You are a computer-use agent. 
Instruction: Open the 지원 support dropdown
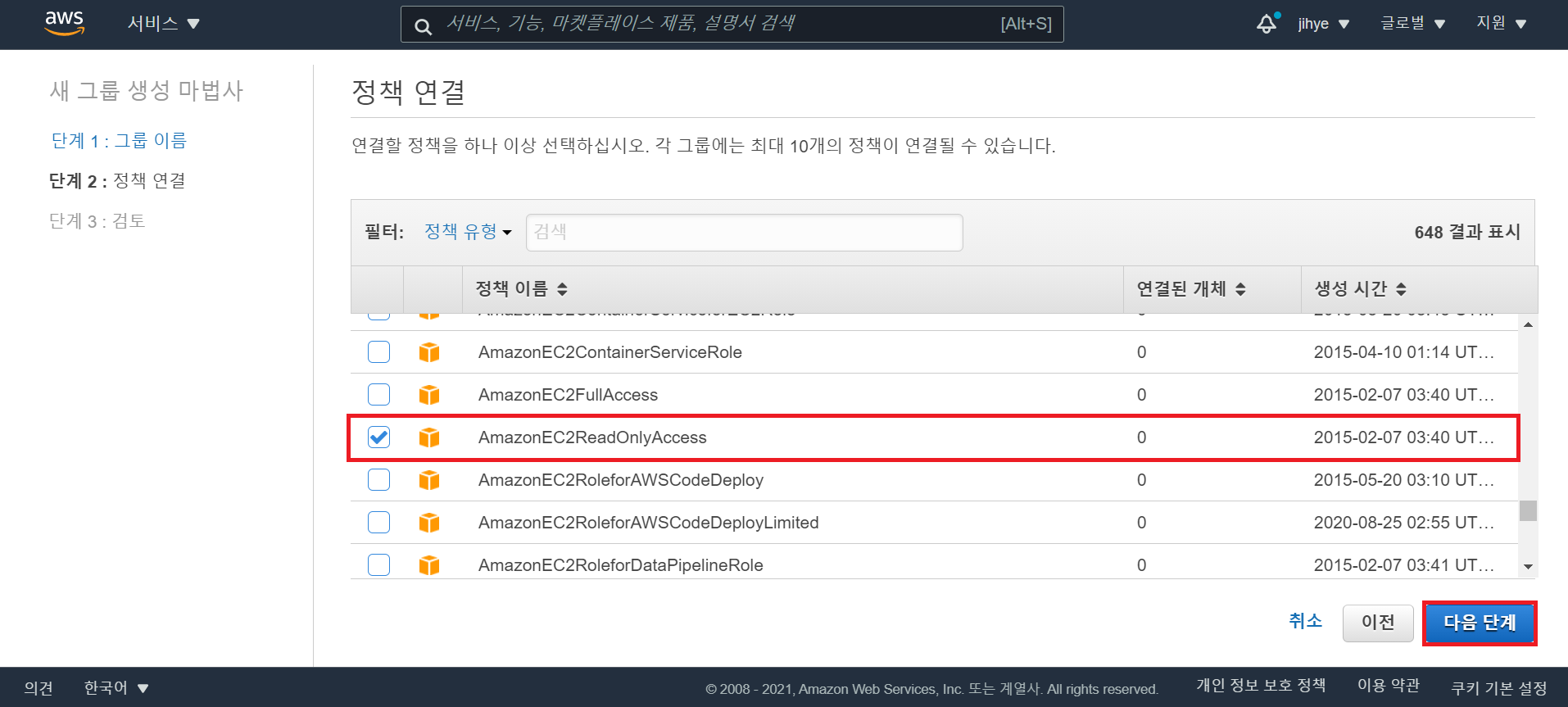[x=1501, y=23]
